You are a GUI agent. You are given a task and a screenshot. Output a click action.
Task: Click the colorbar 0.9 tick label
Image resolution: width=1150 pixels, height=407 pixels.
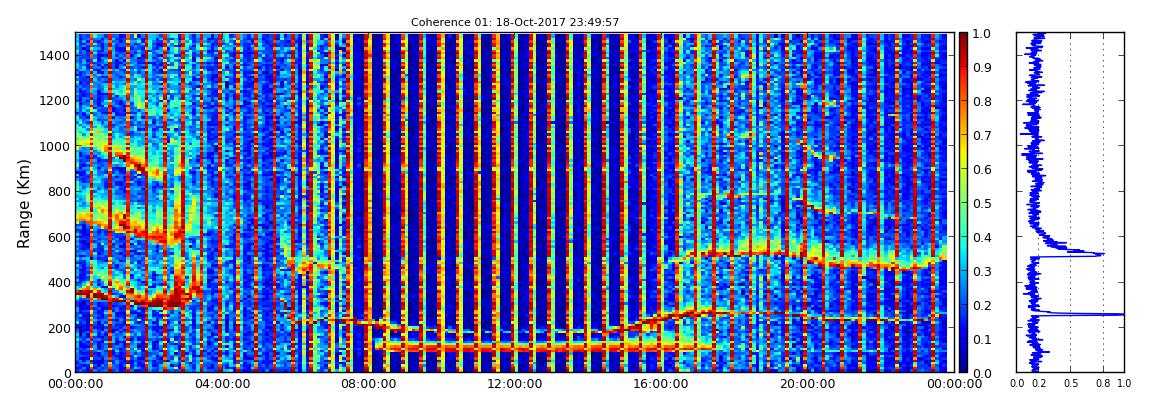(x=981, y=67)
